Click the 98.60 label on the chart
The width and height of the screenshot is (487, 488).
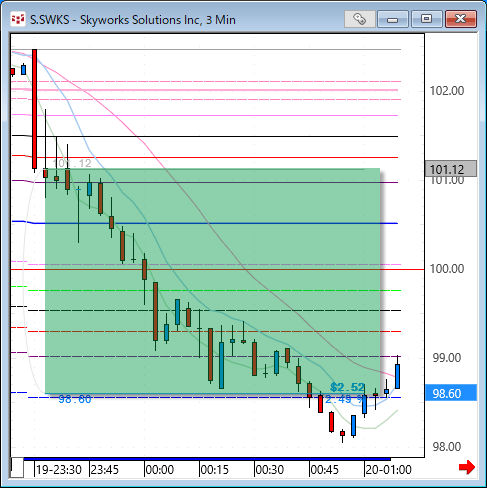(x=75, y=399)
